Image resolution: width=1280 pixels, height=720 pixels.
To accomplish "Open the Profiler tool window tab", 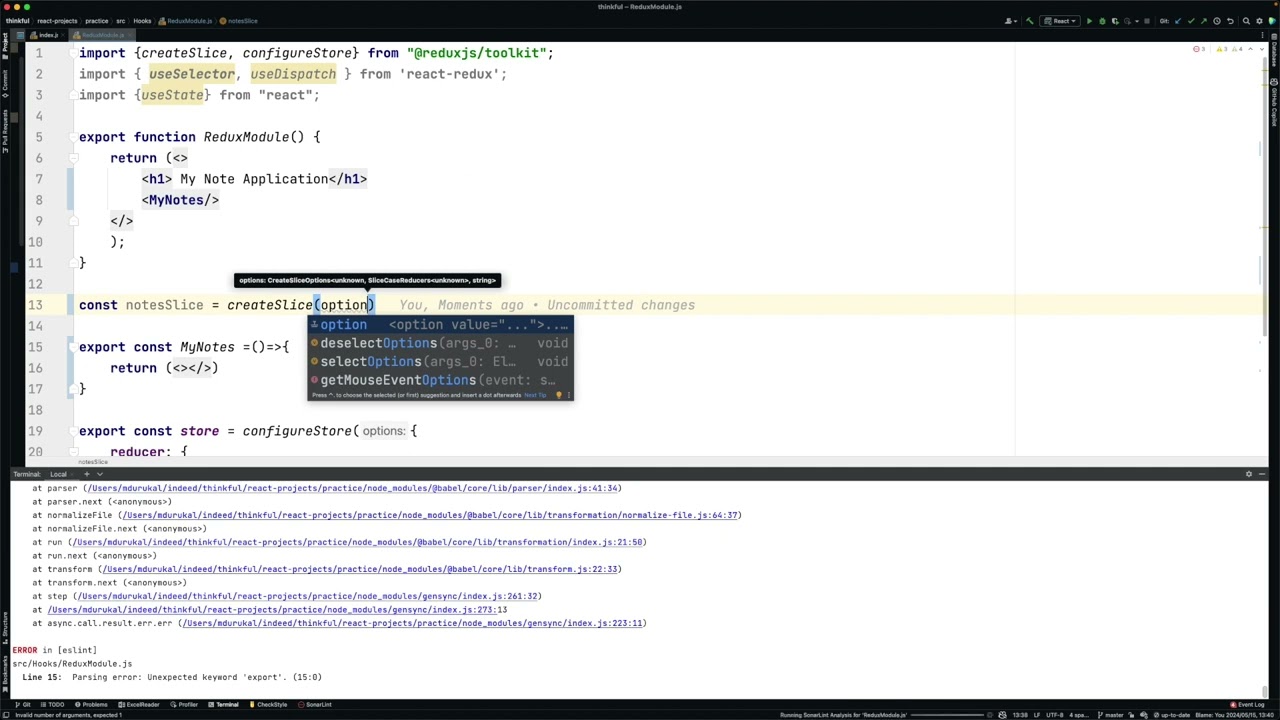I will point(184,705).
